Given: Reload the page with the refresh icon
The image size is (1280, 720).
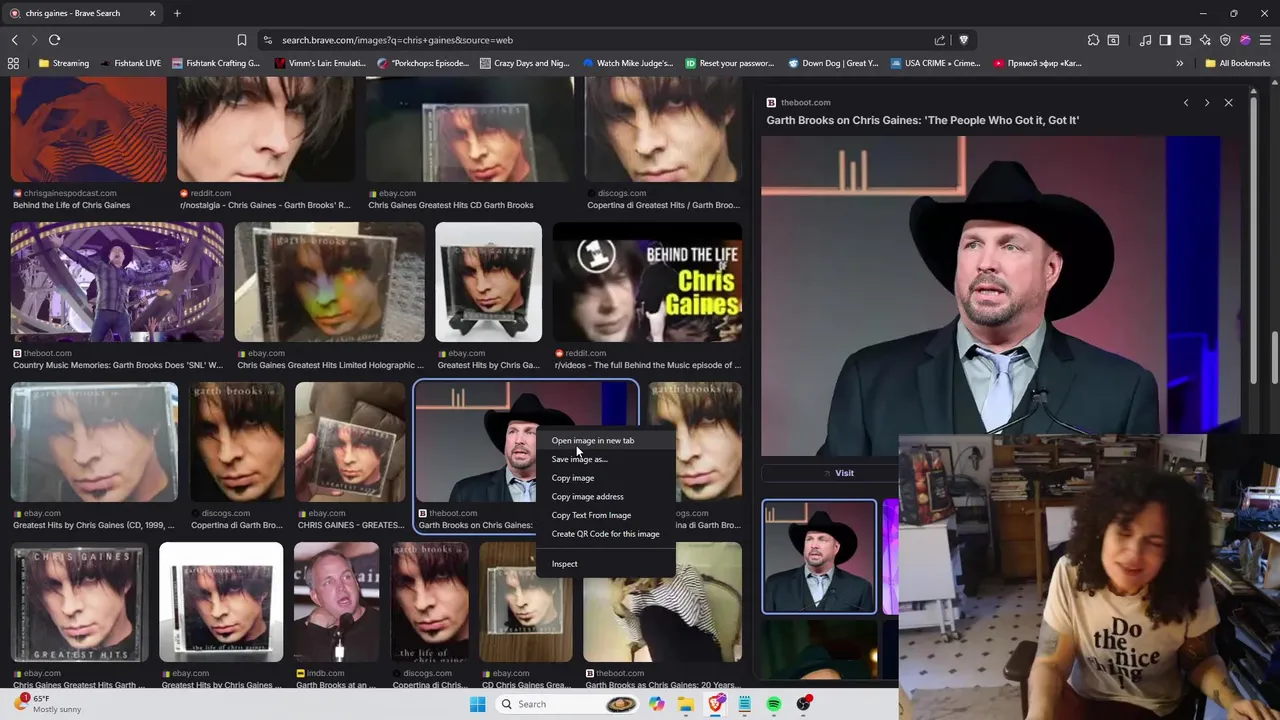Looking at the screenshot, I should 55,40.
